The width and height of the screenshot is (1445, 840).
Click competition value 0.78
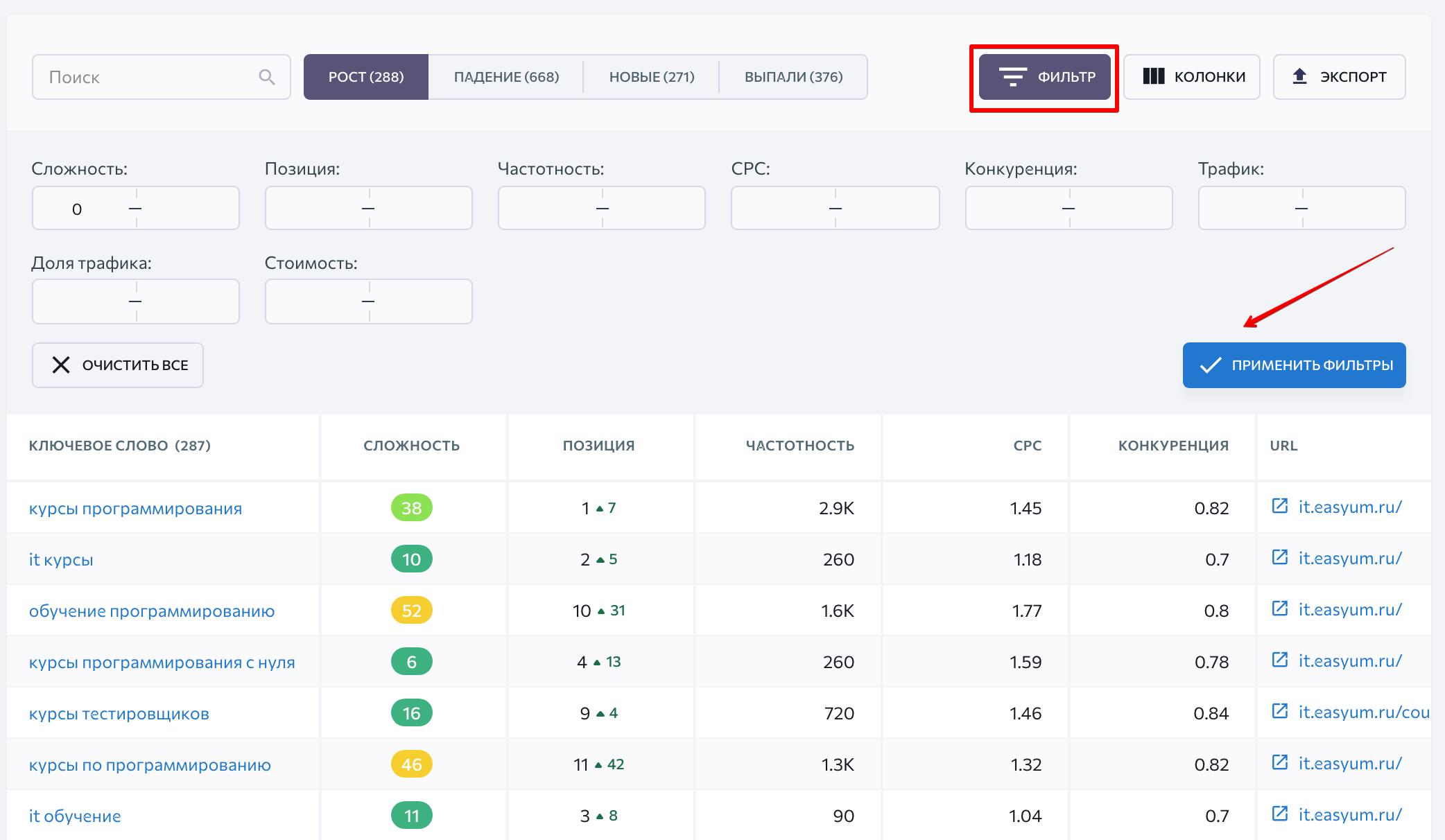[x=1211, y=662]
